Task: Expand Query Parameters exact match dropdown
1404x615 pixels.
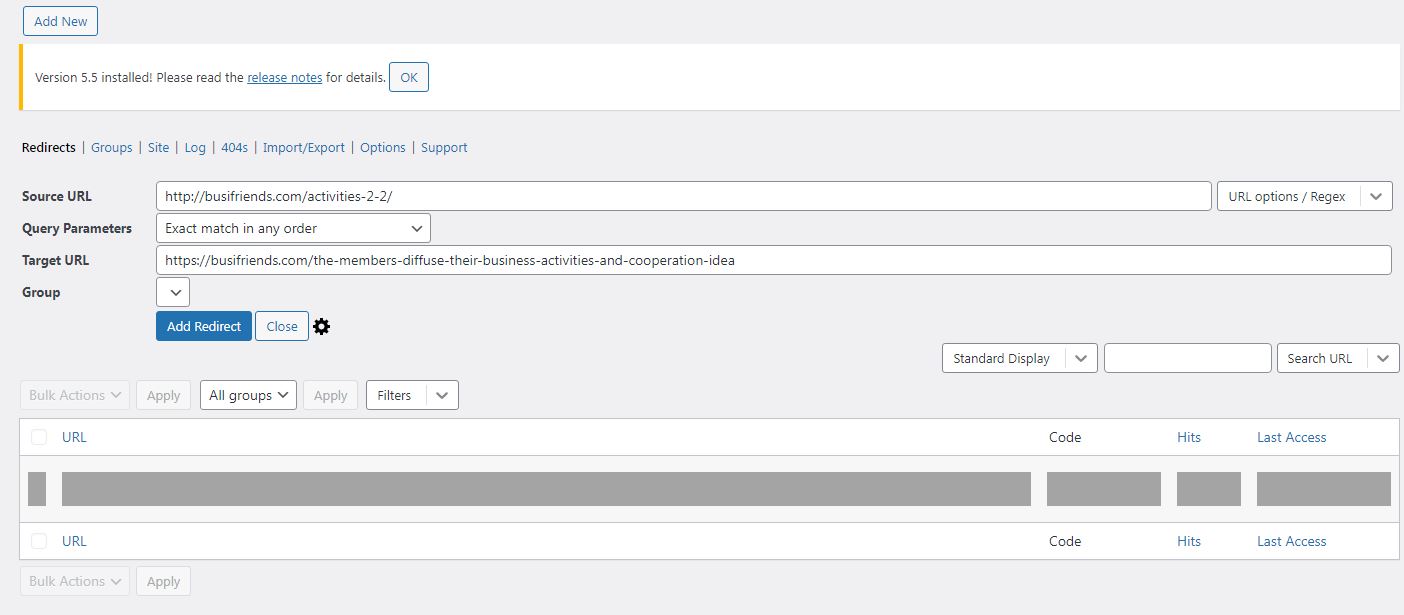Action: click(x=293, y=228)
